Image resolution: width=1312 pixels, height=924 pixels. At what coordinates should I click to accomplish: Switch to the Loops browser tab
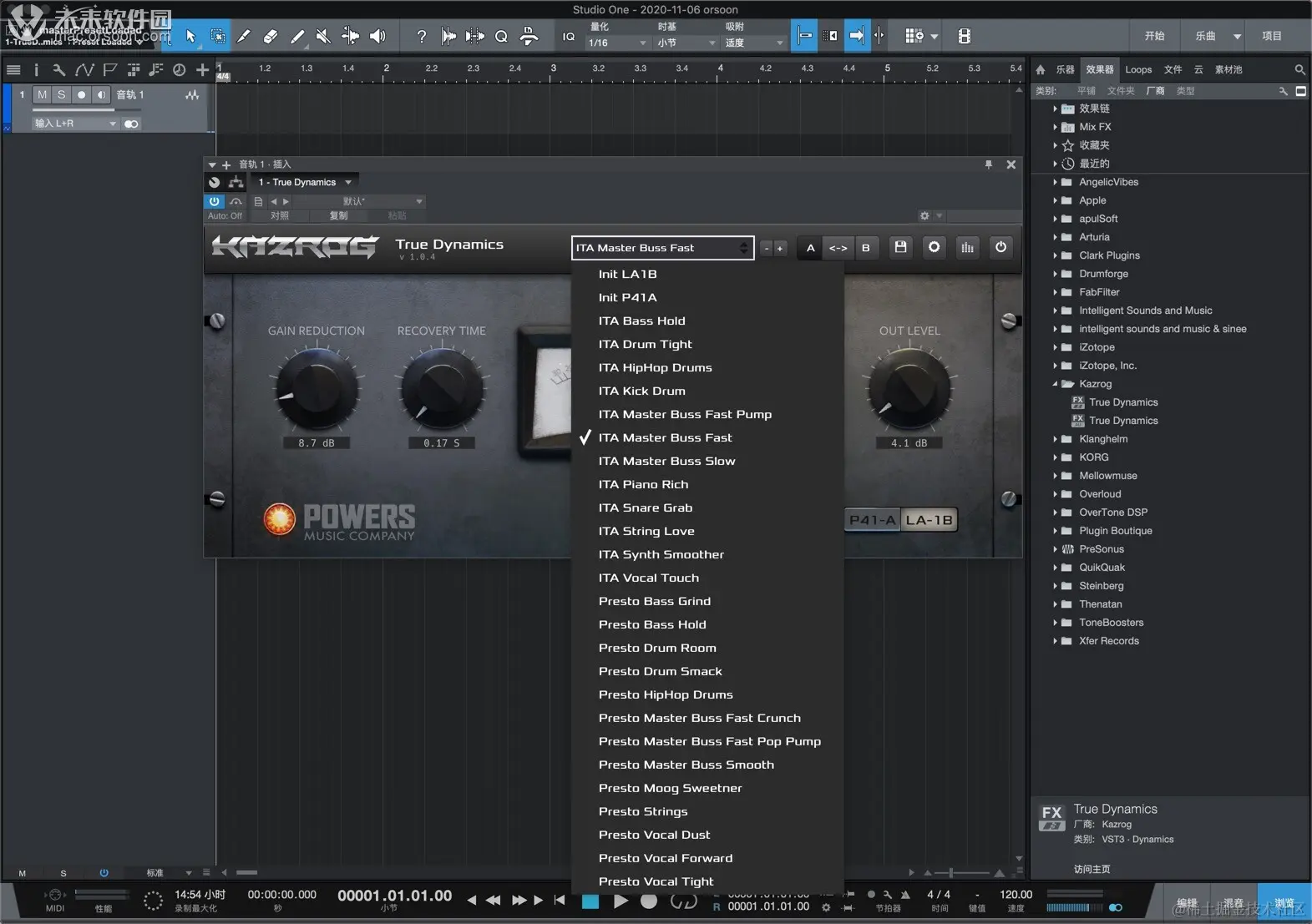[1137, 70]
